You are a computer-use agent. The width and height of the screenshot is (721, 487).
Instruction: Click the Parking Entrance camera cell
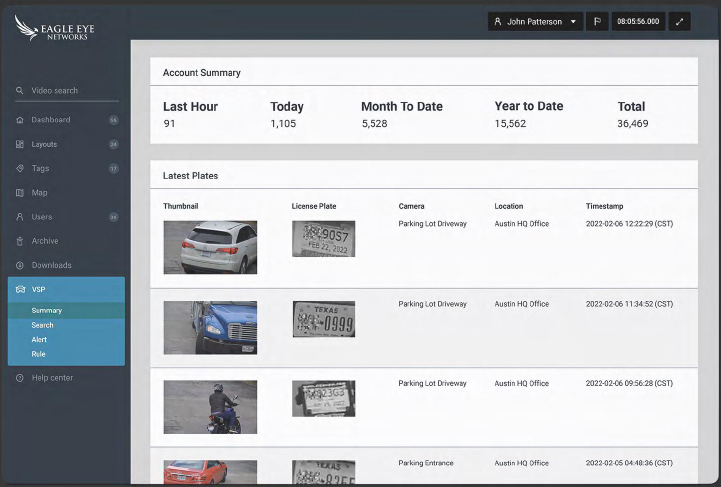tap(426, 463)
